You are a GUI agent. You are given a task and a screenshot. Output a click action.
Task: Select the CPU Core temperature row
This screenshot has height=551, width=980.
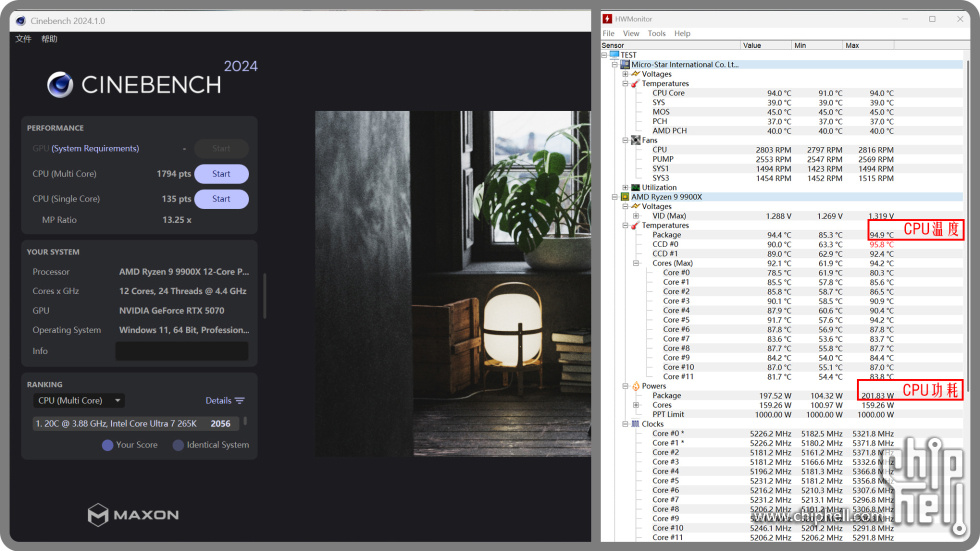773,93
